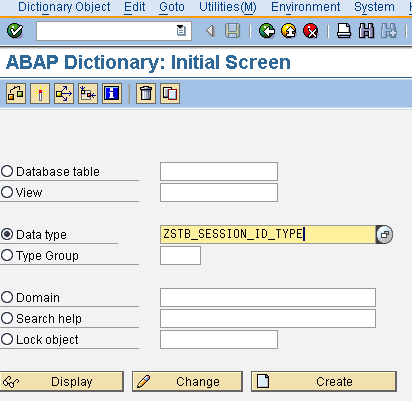Collapse the command field with the triangle arrow
412x401 pixels.
[x=210, y=31]
